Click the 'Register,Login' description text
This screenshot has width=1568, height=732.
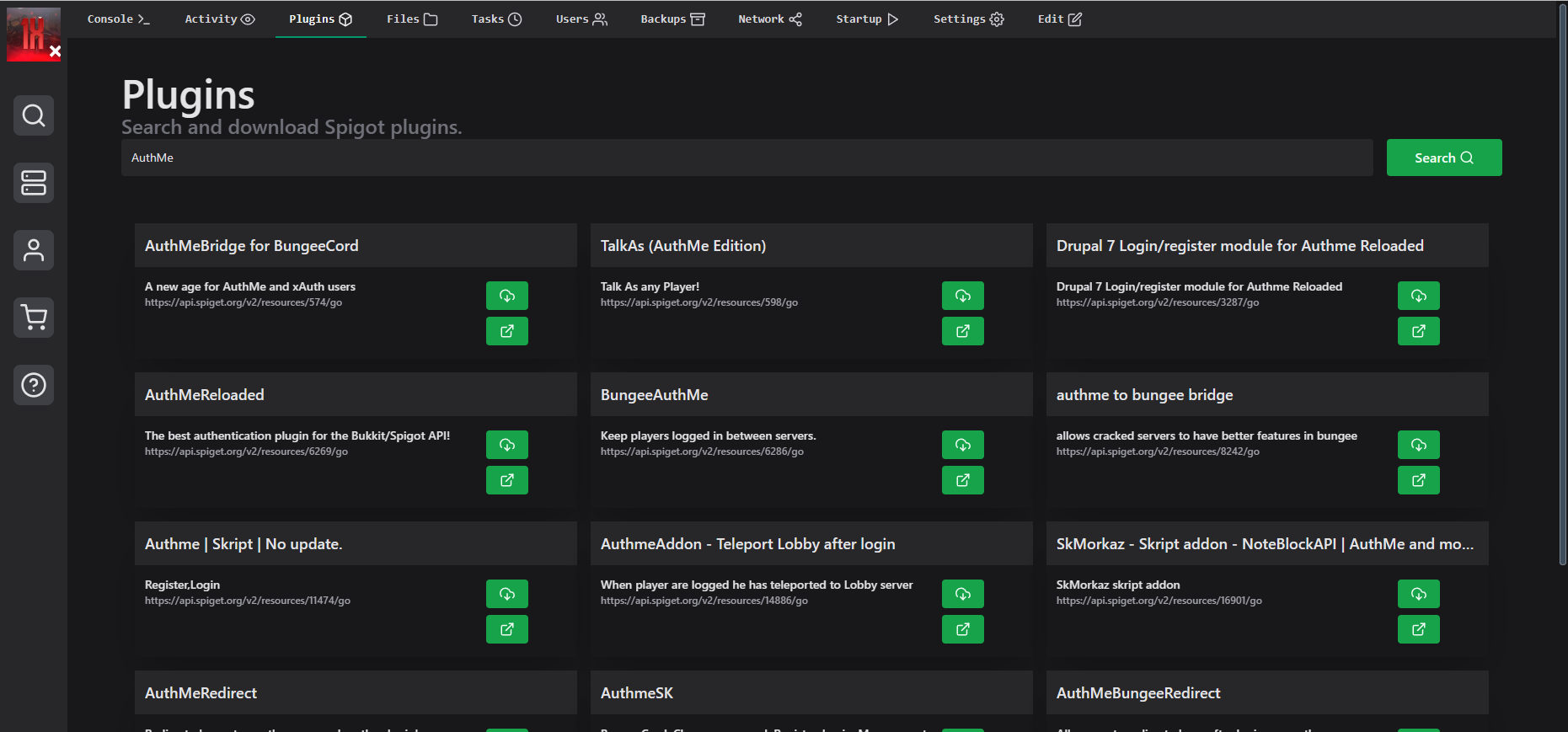182,585
